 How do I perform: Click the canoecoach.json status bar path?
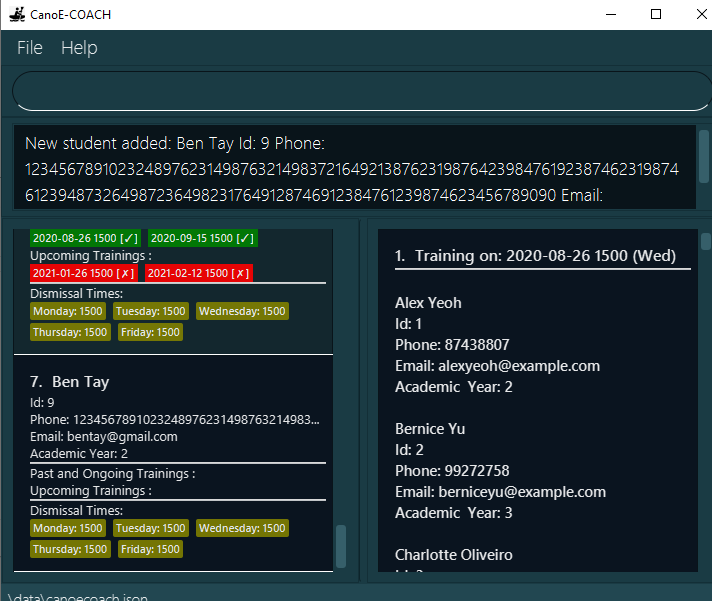(x=78, y=596)
